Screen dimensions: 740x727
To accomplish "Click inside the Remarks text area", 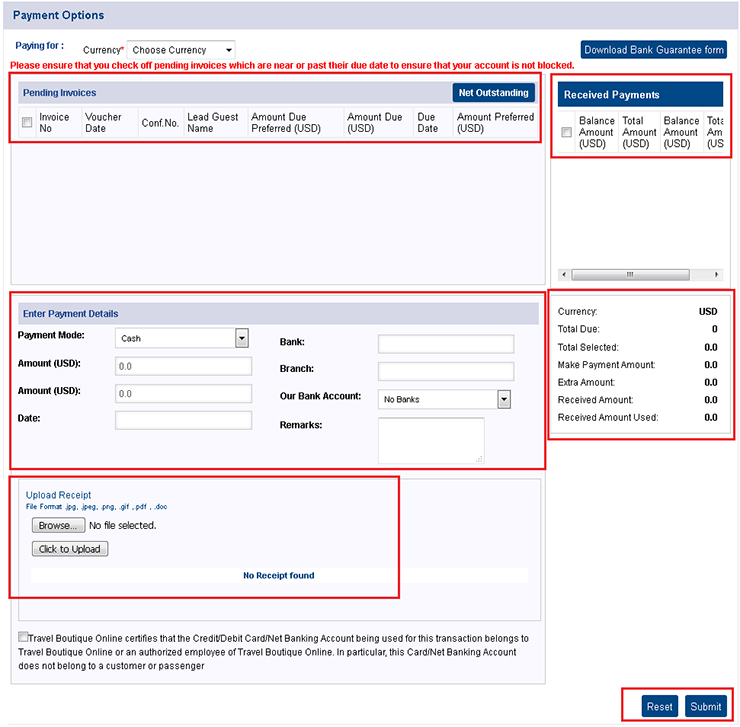I will 431,440.
